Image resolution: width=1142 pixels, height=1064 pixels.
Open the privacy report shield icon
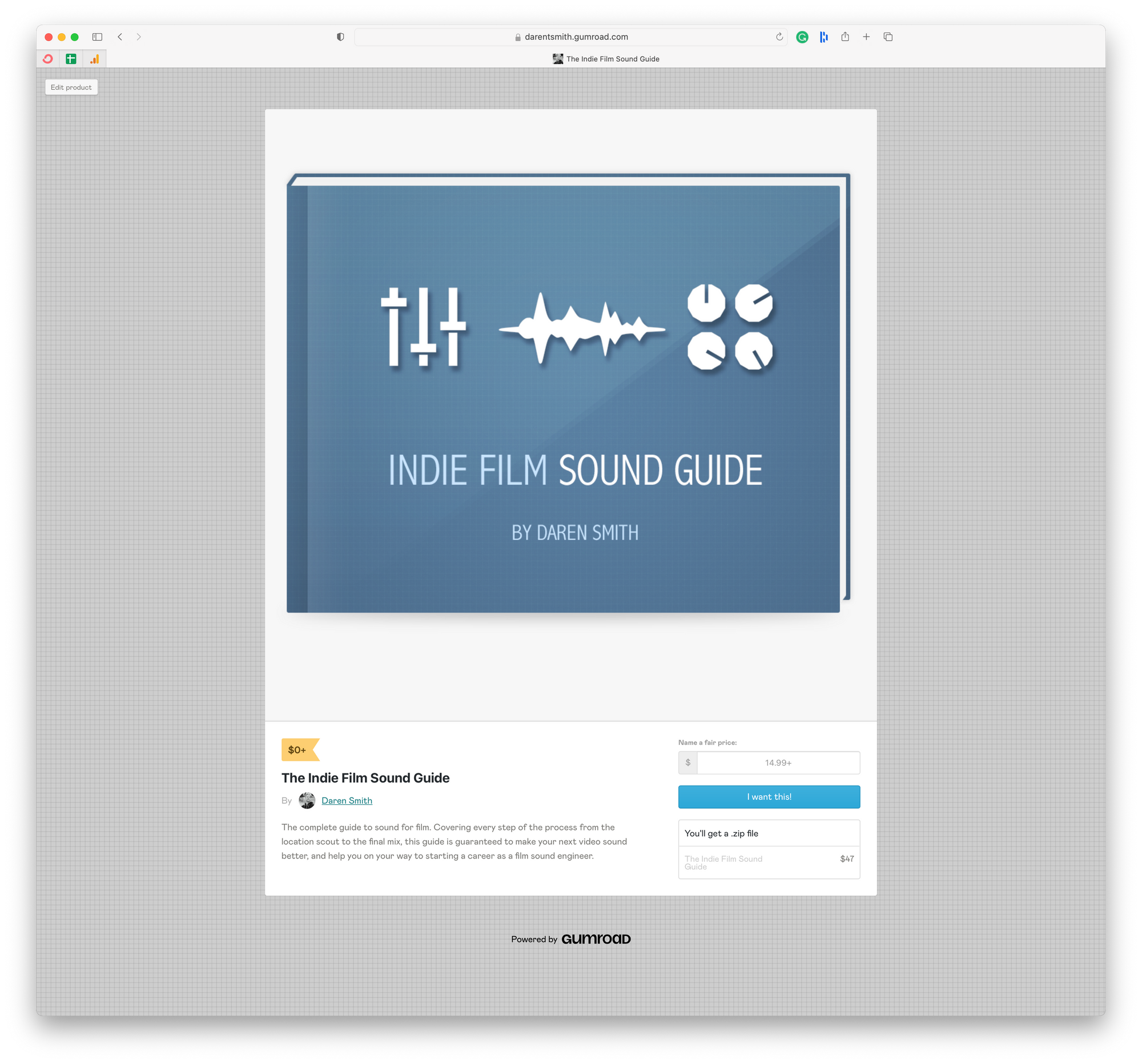340,37
